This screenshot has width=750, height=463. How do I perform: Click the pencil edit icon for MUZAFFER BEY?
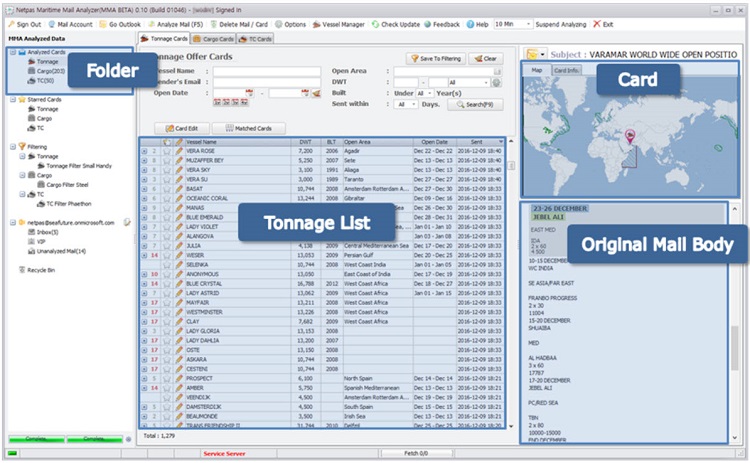(x=178, y=161)
